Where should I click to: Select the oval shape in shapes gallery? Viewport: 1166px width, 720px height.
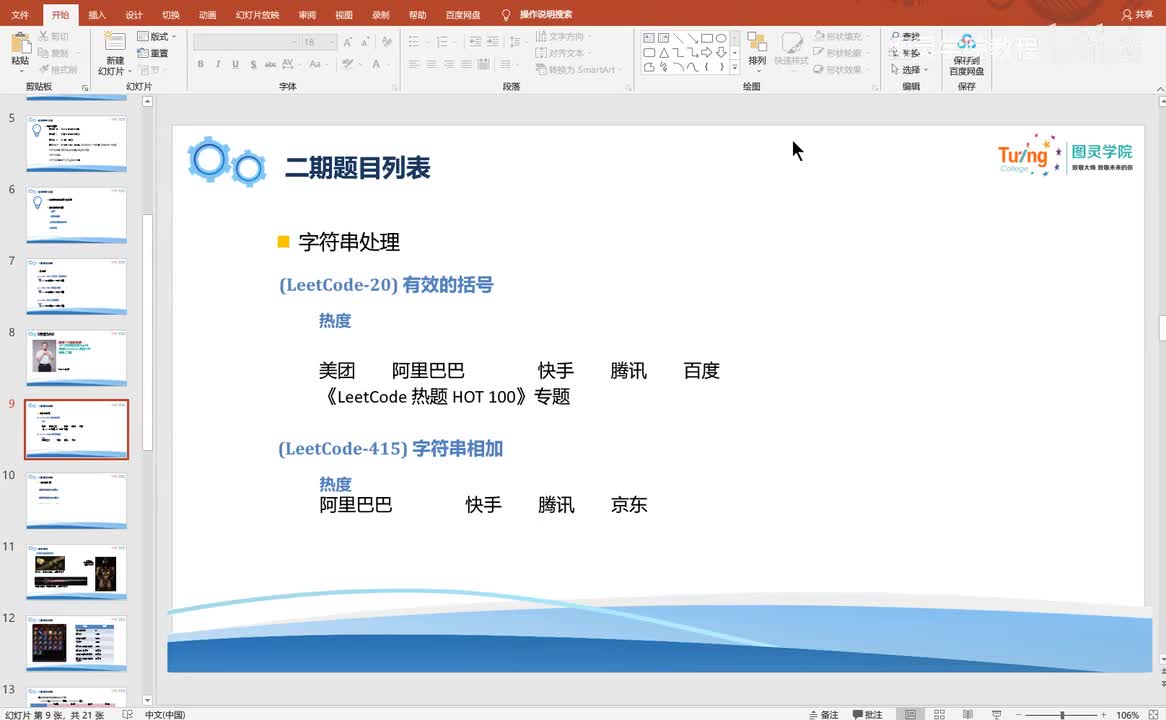click(x=721, y=38)
